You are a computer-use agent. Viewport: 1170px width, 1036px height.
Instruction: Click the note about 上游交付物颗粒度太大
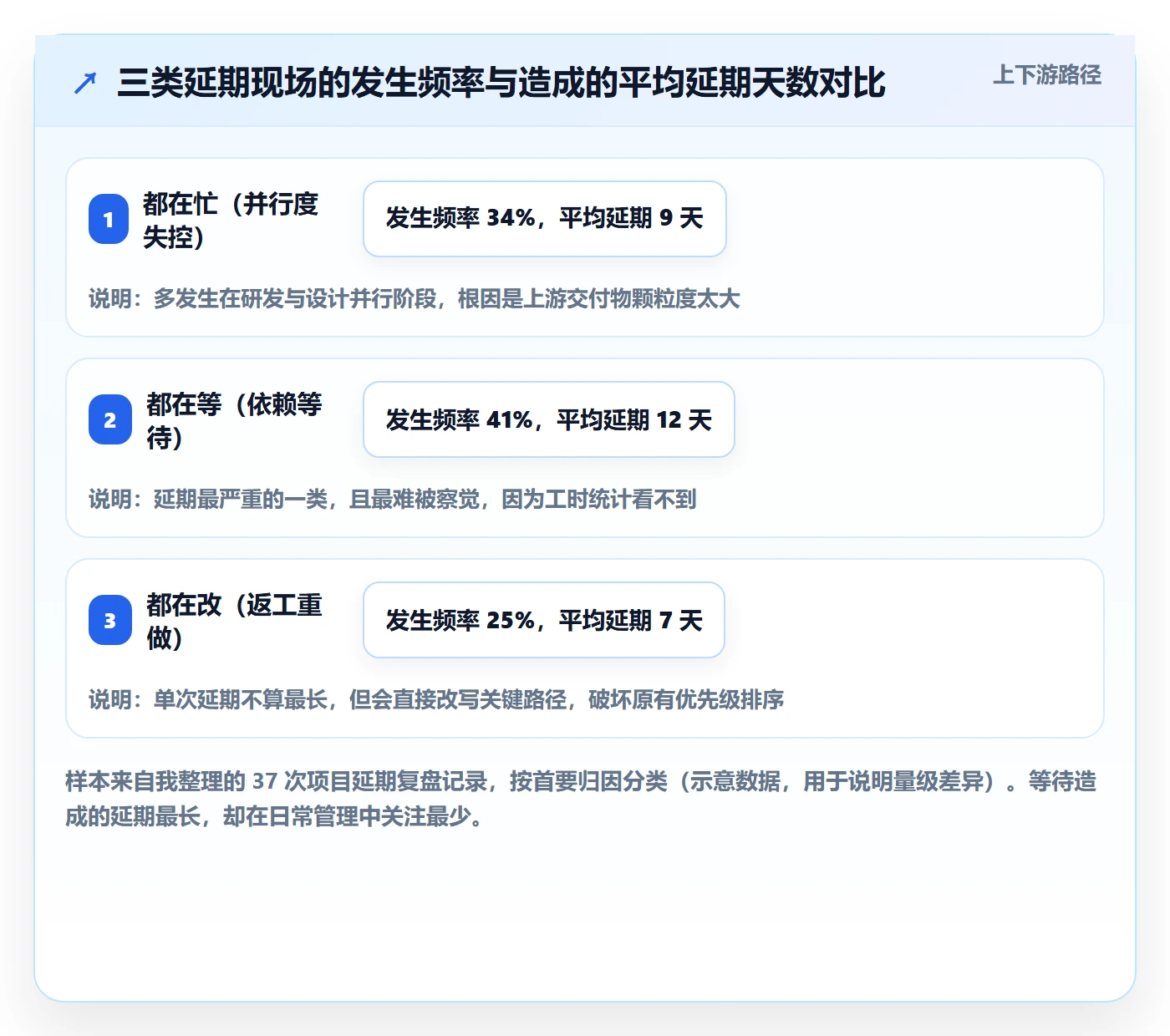tap(415, 299)
